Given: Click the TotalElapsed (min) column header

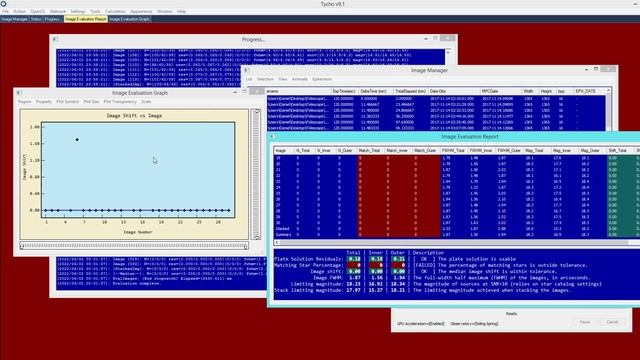Looking at the screenshot, I should coord(411,91).
